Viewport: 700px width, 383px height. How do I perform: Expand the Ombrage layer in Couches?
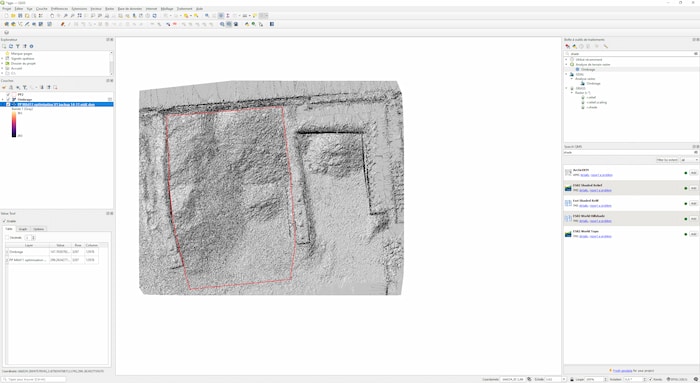click(x=3, y=99)
